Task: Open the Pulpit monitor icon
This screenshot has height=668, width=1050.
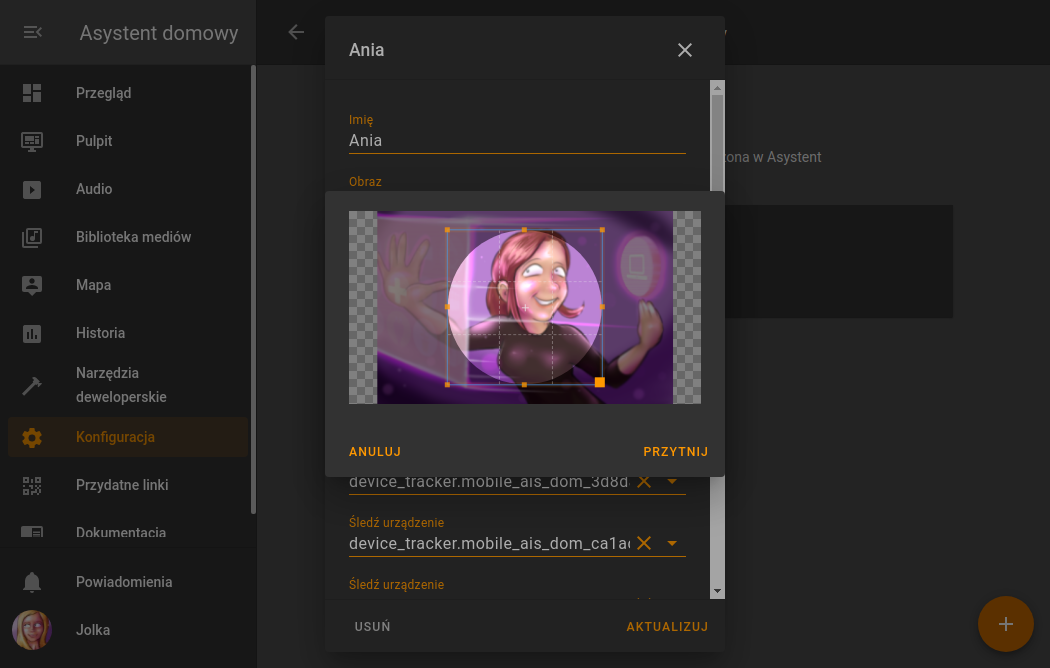Action: click(31, 141)
